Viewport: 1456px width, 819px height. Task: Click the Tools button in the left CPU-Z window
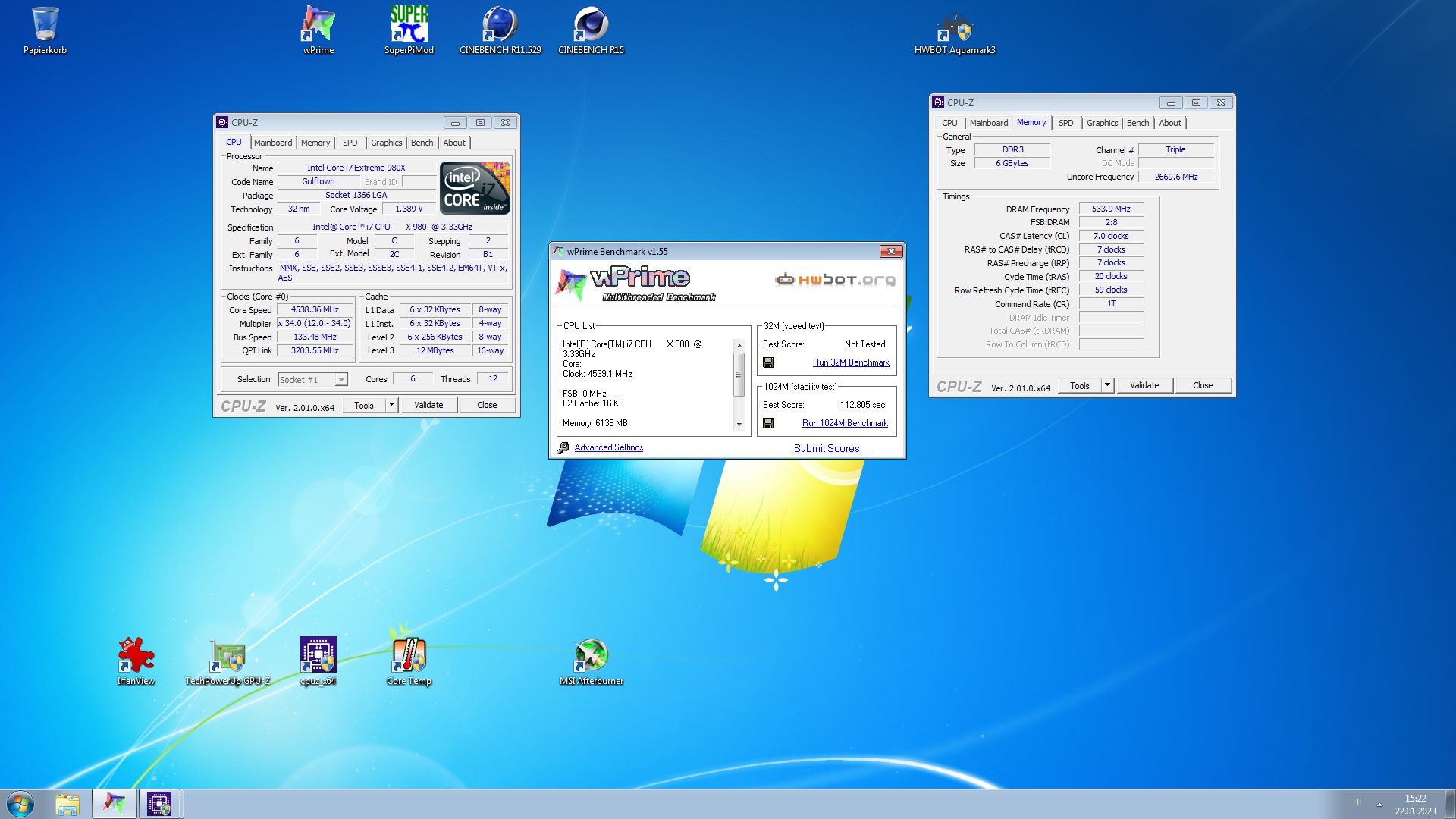click(x=364, y=405)
